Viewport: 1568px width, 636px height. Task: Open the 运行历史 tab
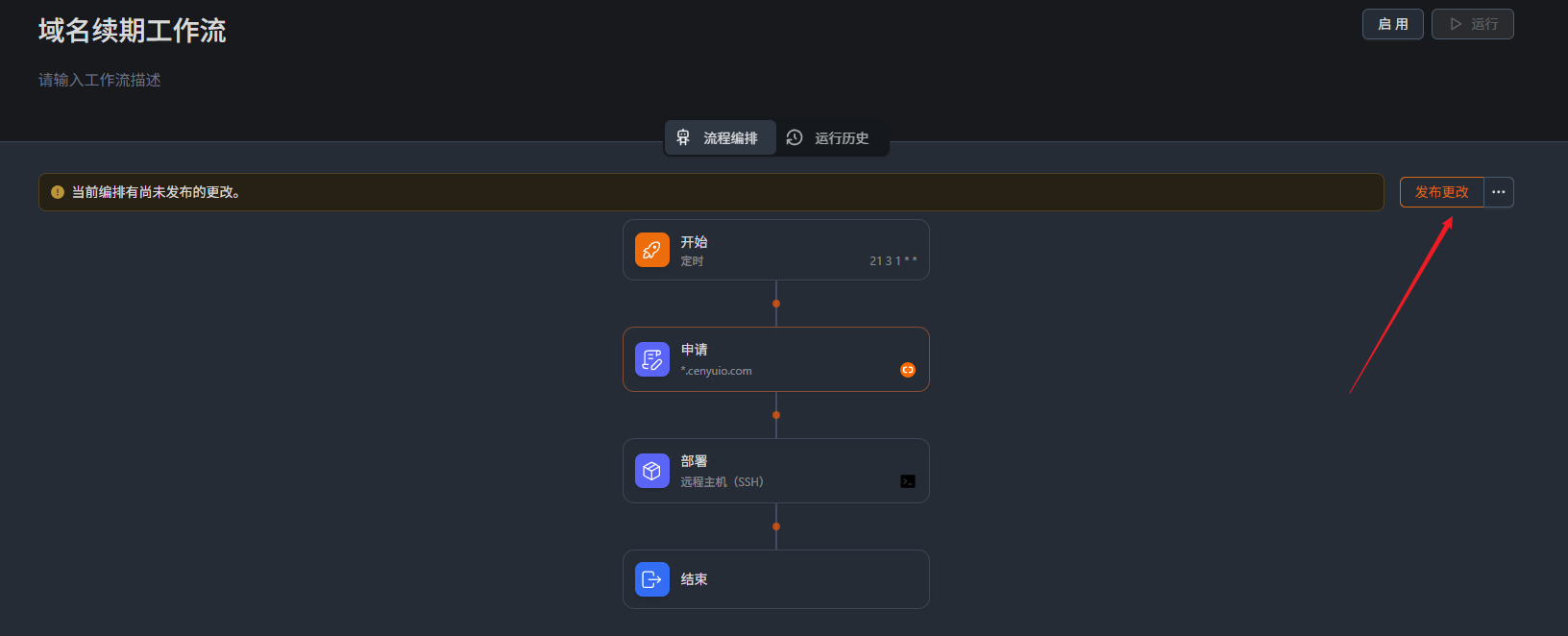point(830,138)
